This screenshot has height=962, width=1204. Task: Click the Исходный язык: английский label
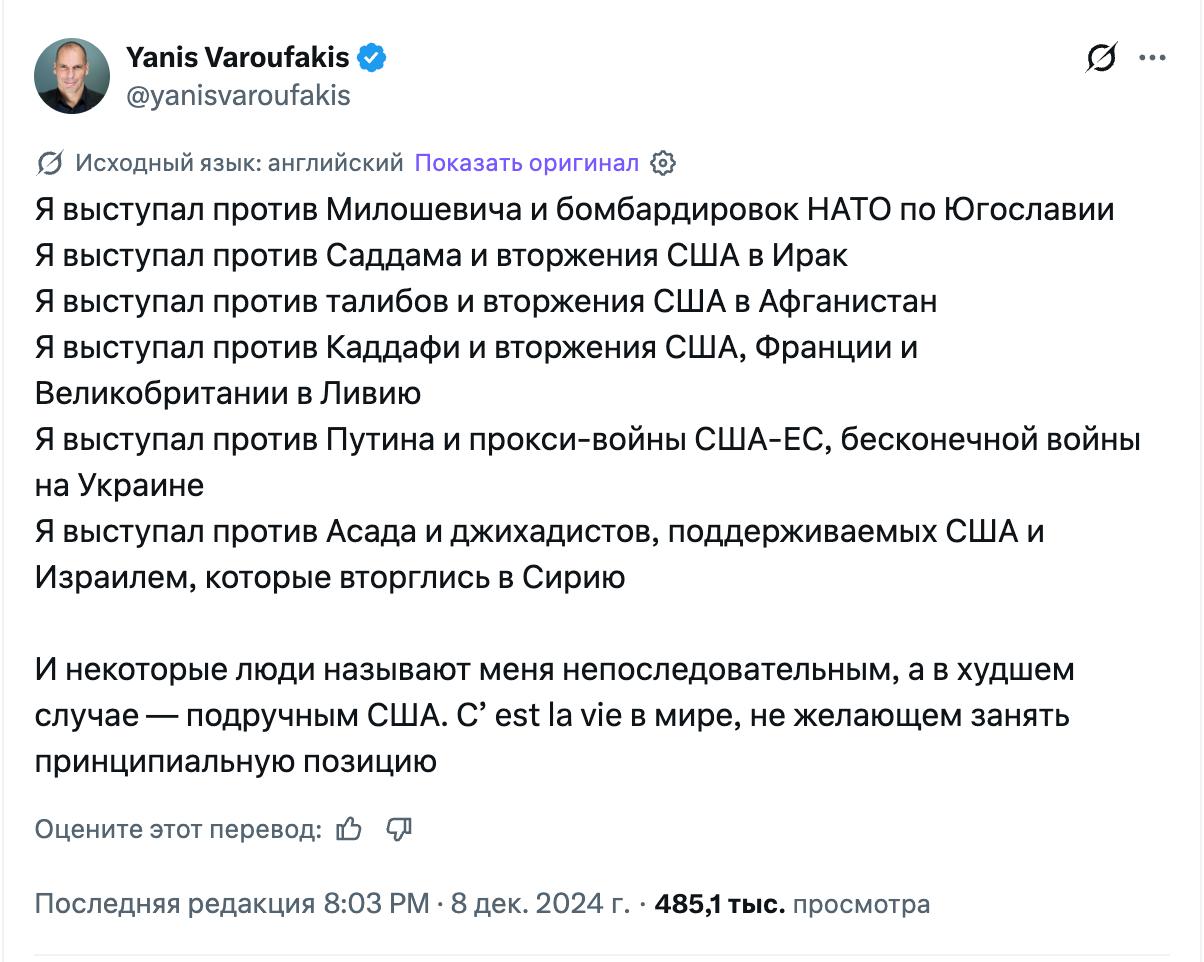click(x=240, y=163)
